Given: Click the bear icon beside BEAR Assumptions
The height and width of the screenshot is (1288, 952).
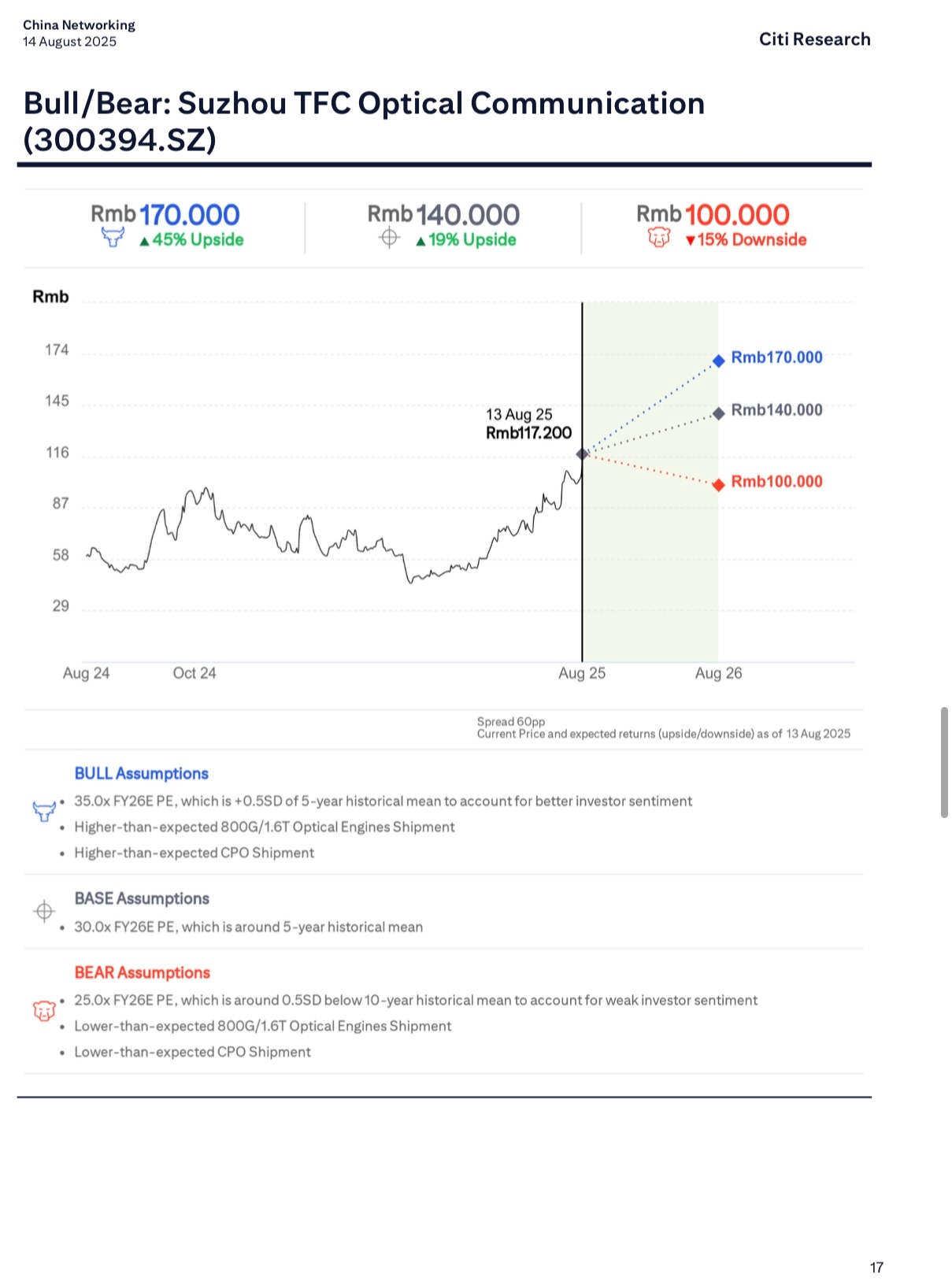Looking at the screenshot, I should 44,1010.
